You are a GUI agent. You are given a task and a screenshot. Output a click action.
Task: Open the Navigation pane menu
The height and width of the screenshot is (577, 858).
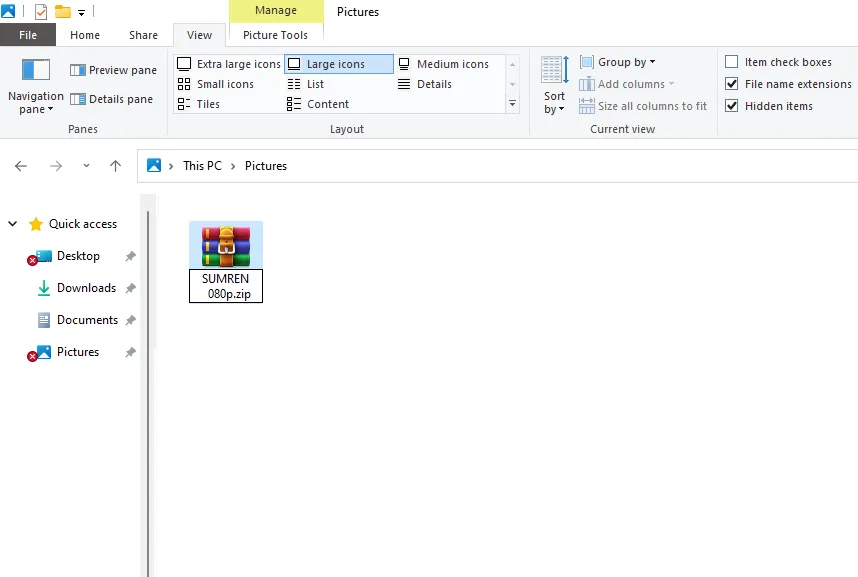coord(36,86)
